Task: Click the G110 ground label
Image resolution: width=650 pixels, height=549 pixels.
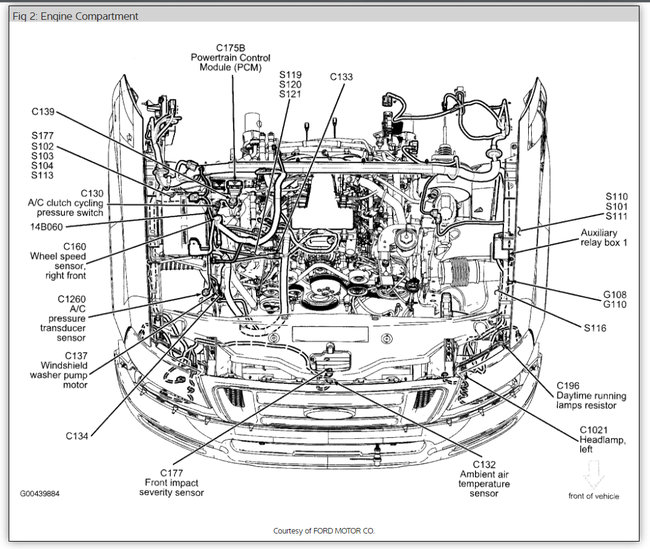Action: [x=615, y=305]
